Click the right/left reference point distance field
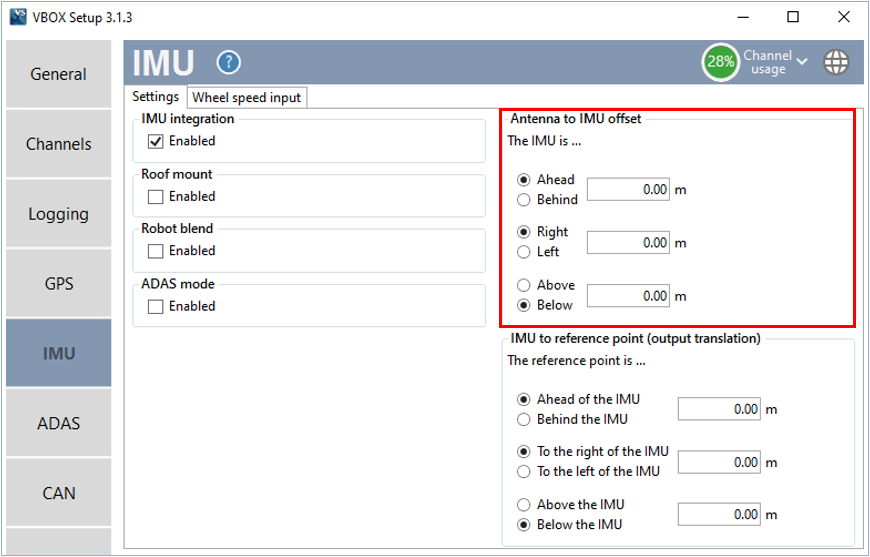The height and width of the screenshot is (557, 870). coord(719,462)
